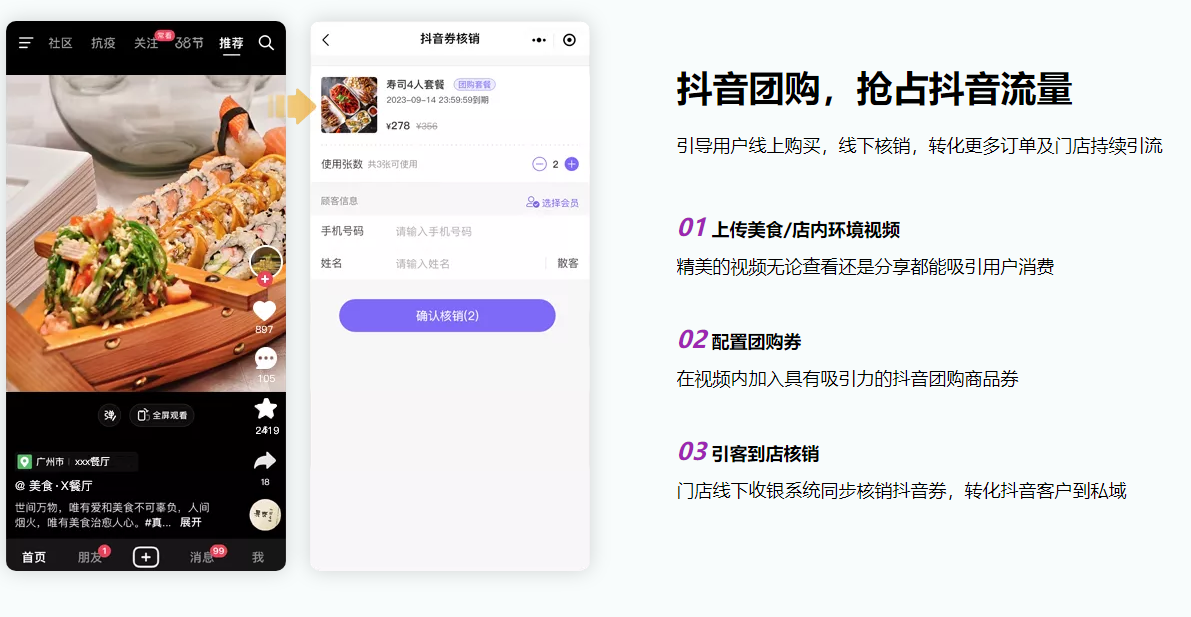Click the target-circle close icon in header

click(569, 40)
